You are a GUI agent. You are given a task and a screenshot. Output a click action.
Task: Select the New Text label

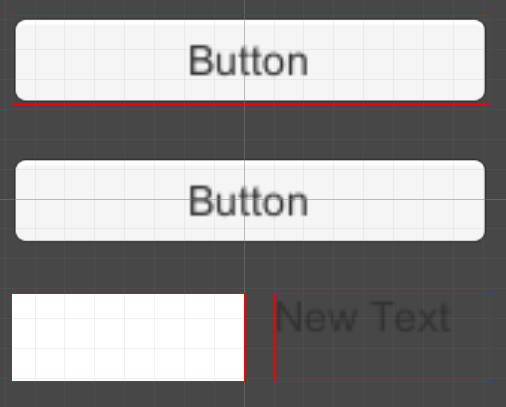(x=363, y=317)
